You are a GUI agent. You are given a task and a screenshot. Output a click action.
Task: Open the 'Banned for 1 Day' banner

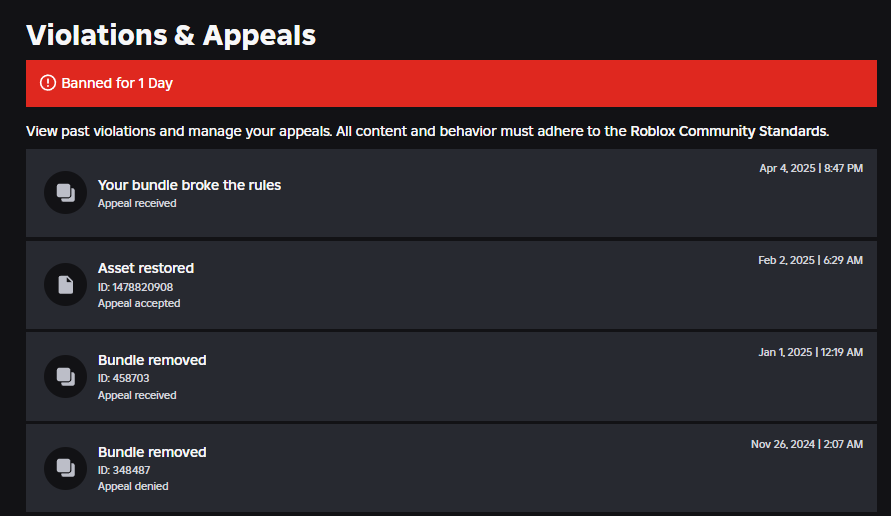pyautogui.click(x=451, y=84)
